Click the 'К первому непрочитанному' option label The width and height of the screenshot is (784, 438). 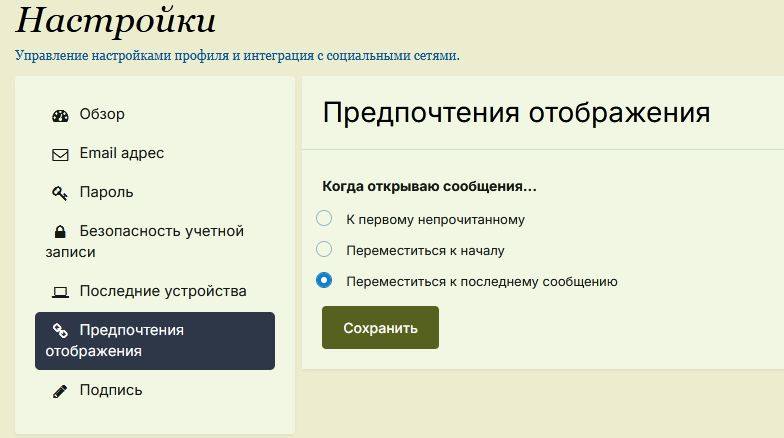coord(435,220)
